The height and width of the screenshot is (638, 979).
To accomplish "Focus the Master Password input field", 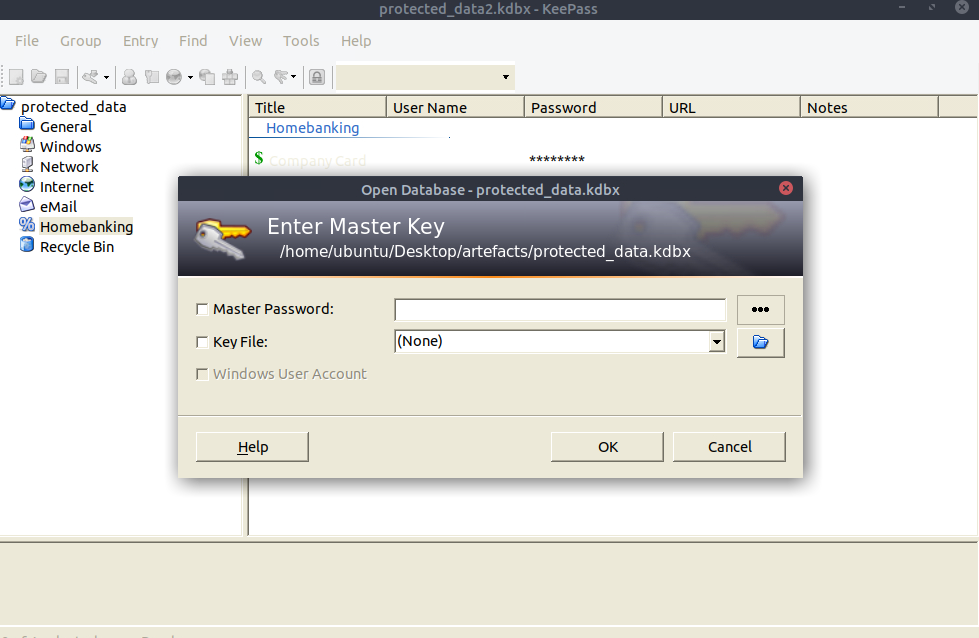I will click(x=560, y=310).
